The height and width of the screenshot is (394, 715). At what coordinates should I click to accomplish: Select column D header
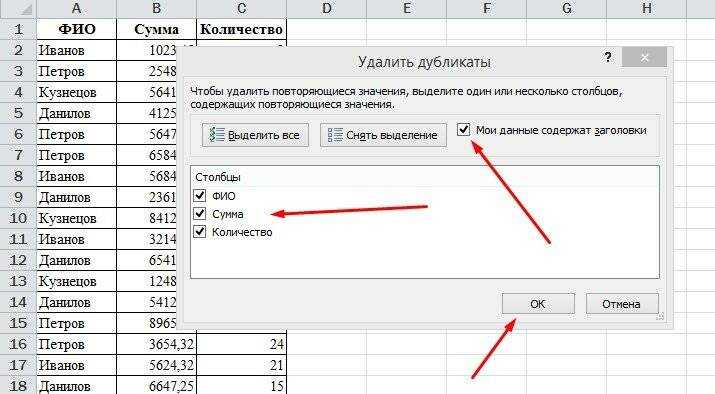pos(326,9)
